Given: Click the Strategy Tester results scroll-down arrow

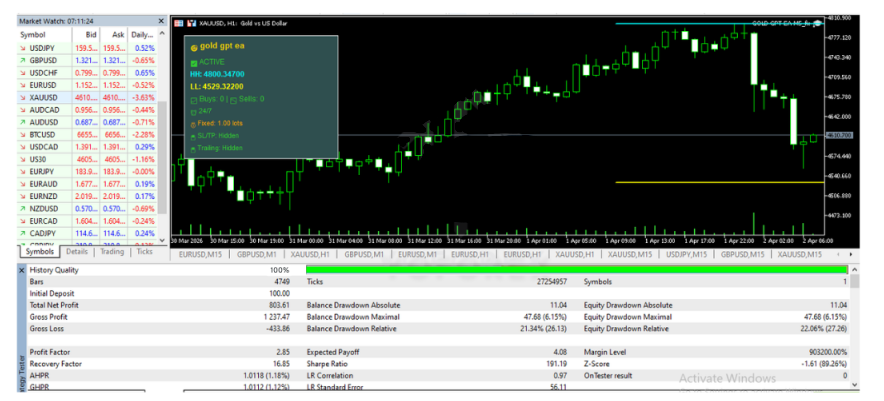Looking at the screenshot, I should click(x=855, y=384).
